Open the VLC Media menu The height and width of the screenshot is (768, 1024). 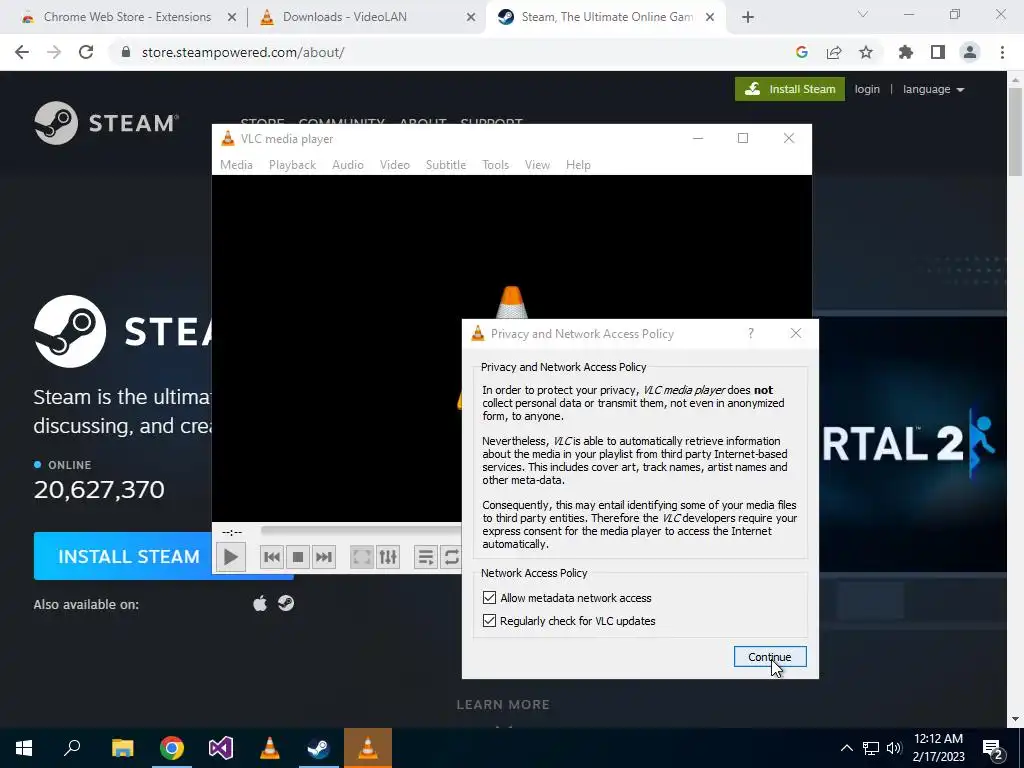(x=236, y=165)
